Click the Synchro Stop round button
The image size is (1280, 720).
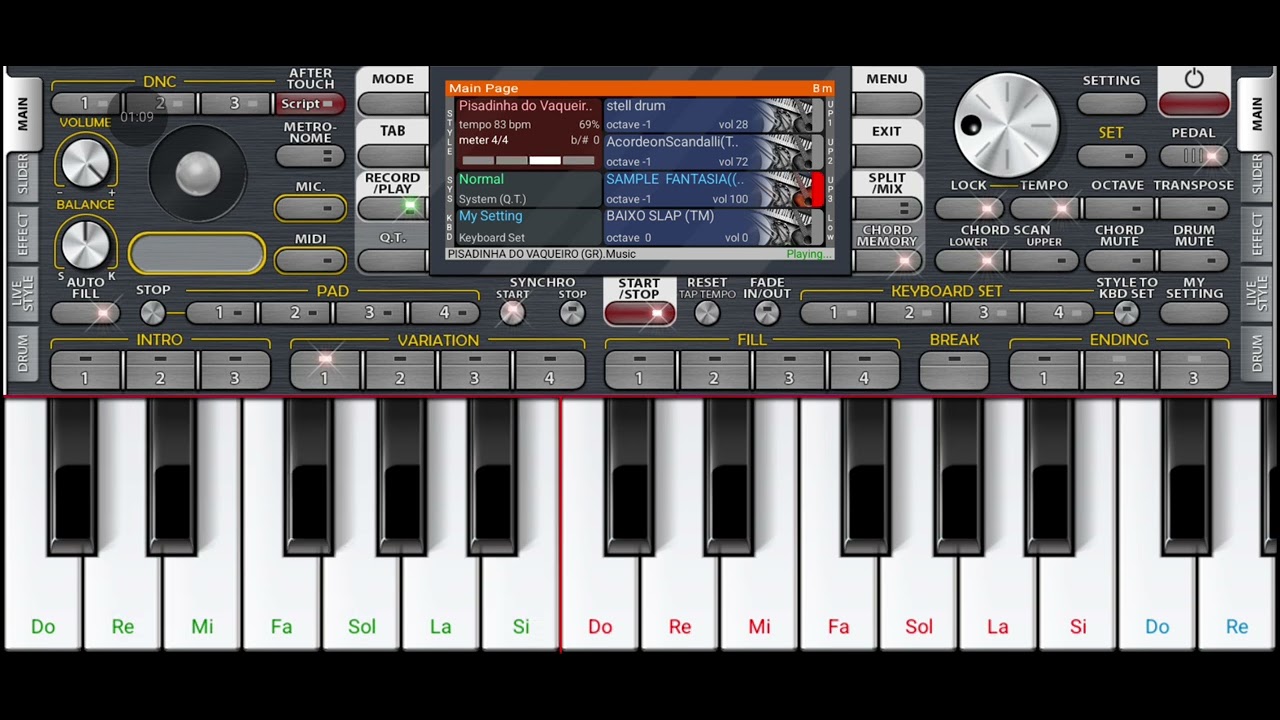click(x=572, y=313)
